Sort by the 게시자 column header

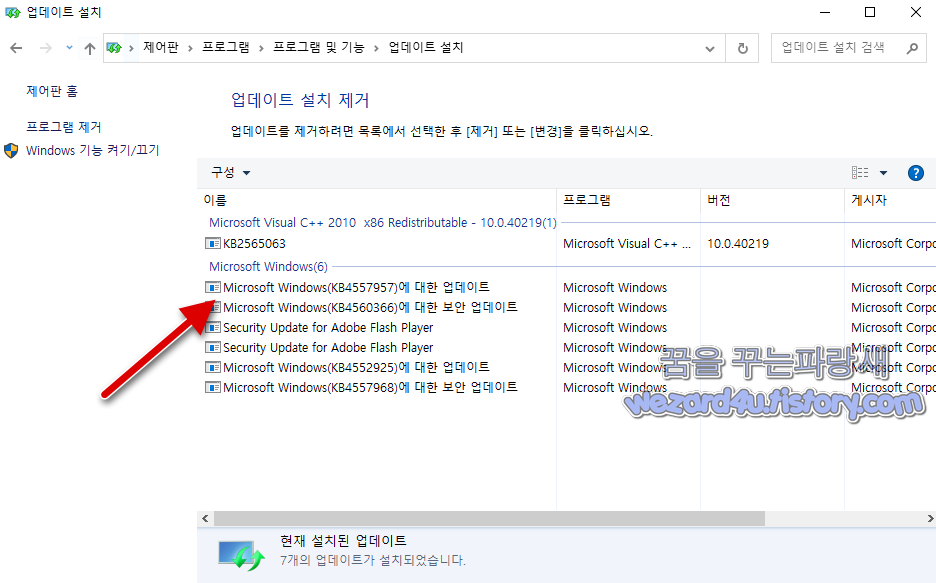pyautogui.click(x=890, y=200)
